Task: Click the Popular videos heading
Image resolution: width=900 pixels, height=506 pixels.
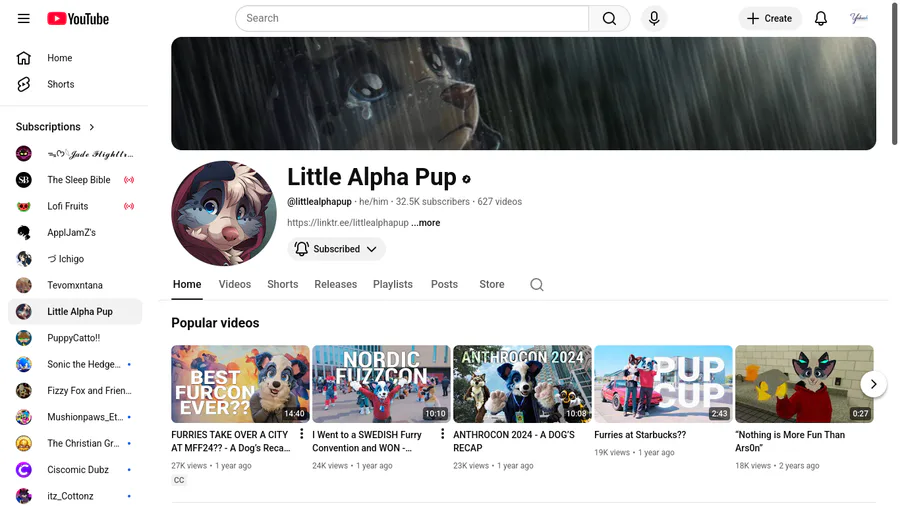Action: pyautogui.click(x=215, y=323)
